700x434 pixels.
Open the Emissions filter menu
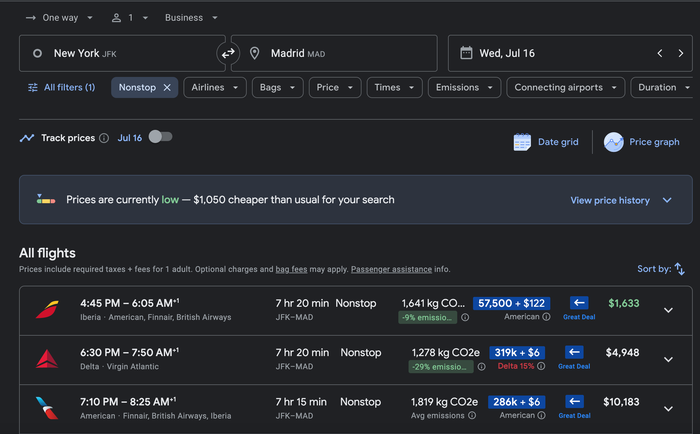pyautogui.click(x=464, y=88)
